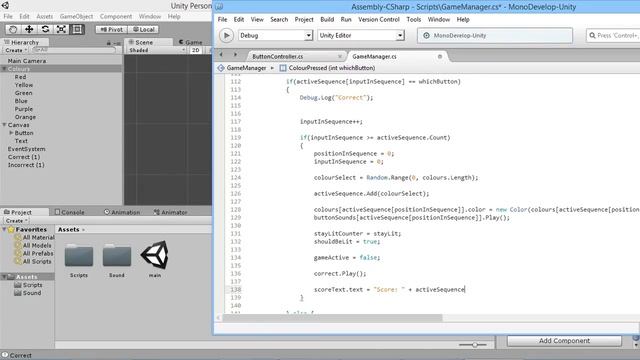Open the Debug configuration dropdown
The height and width of the screenshot is (360, 640).
[x=276, y=36]
